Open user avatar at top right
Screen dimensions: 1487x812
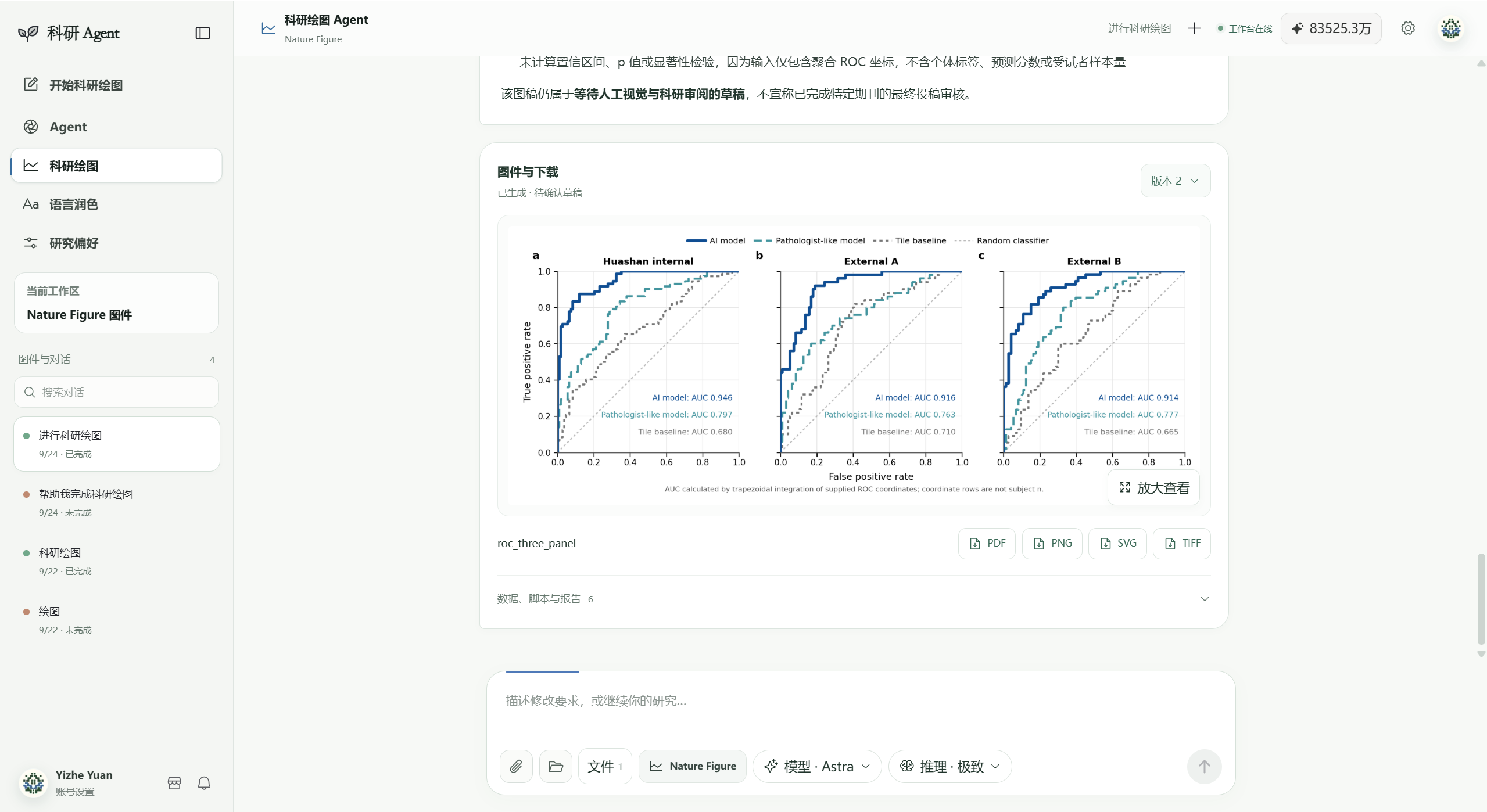pos(1450,28)
